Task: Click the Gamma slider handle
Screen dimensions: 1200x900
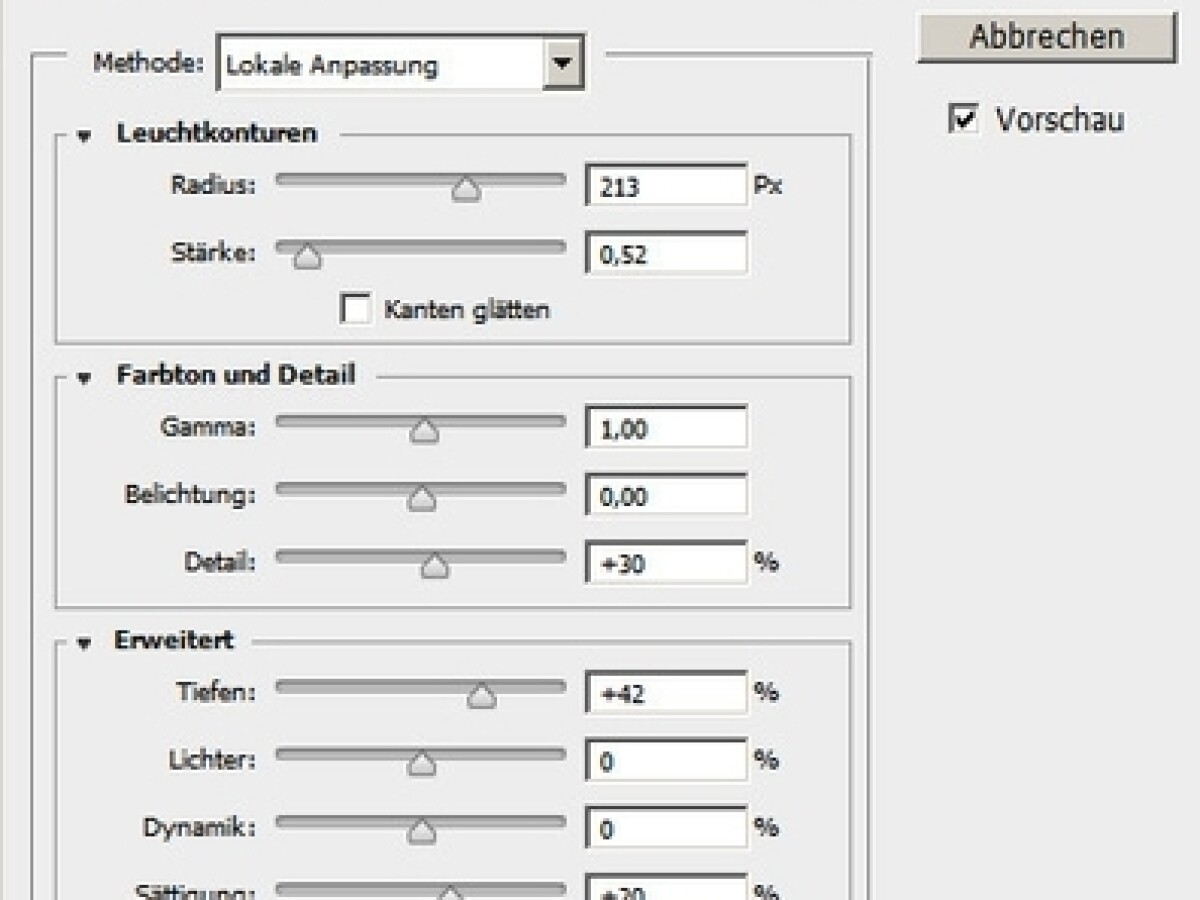Action: click(424, 430)
